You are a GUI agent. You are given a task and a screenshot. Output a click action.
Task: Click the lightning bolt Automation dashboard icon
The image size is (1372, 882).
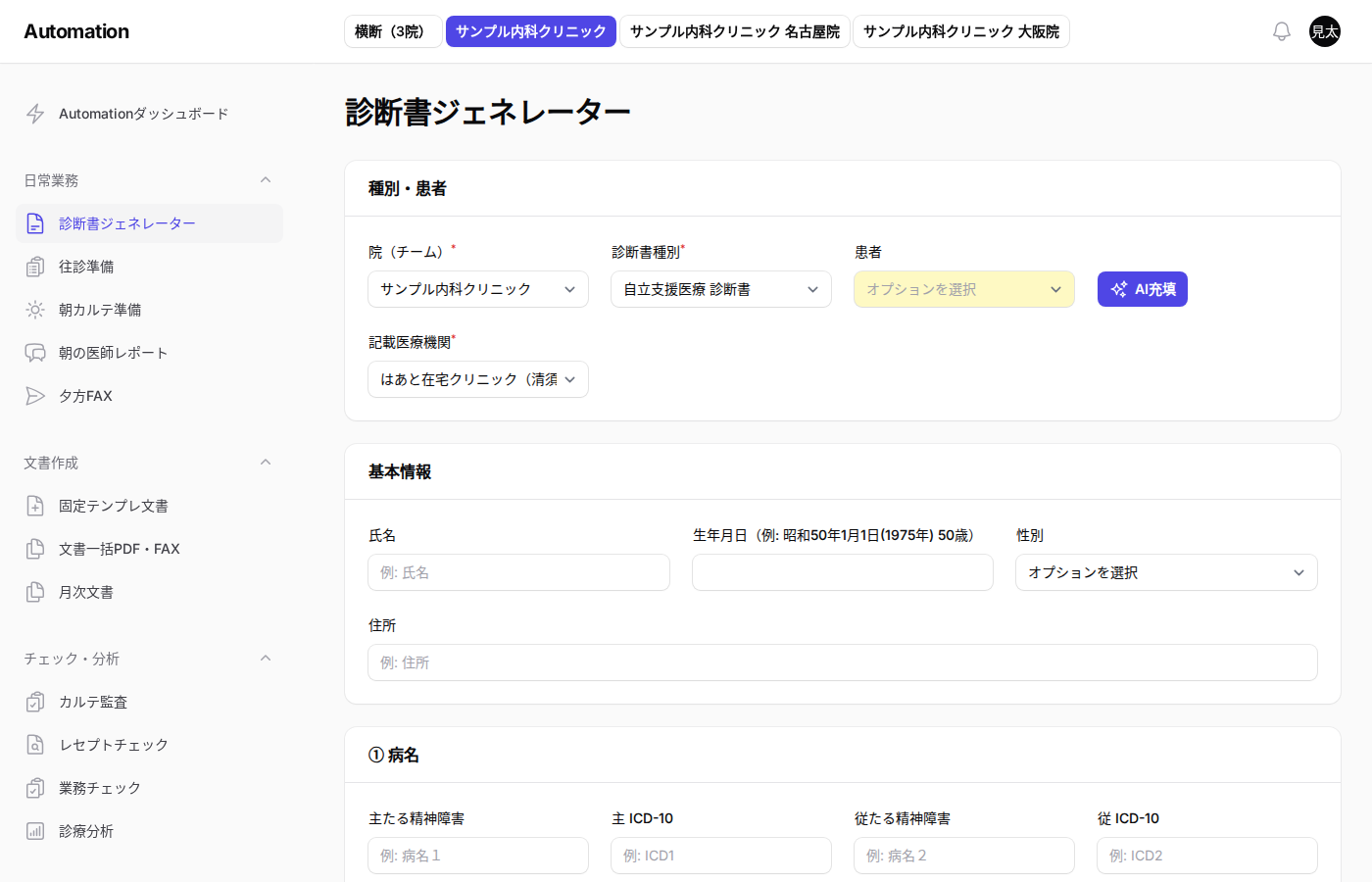[x=35, y=114]
